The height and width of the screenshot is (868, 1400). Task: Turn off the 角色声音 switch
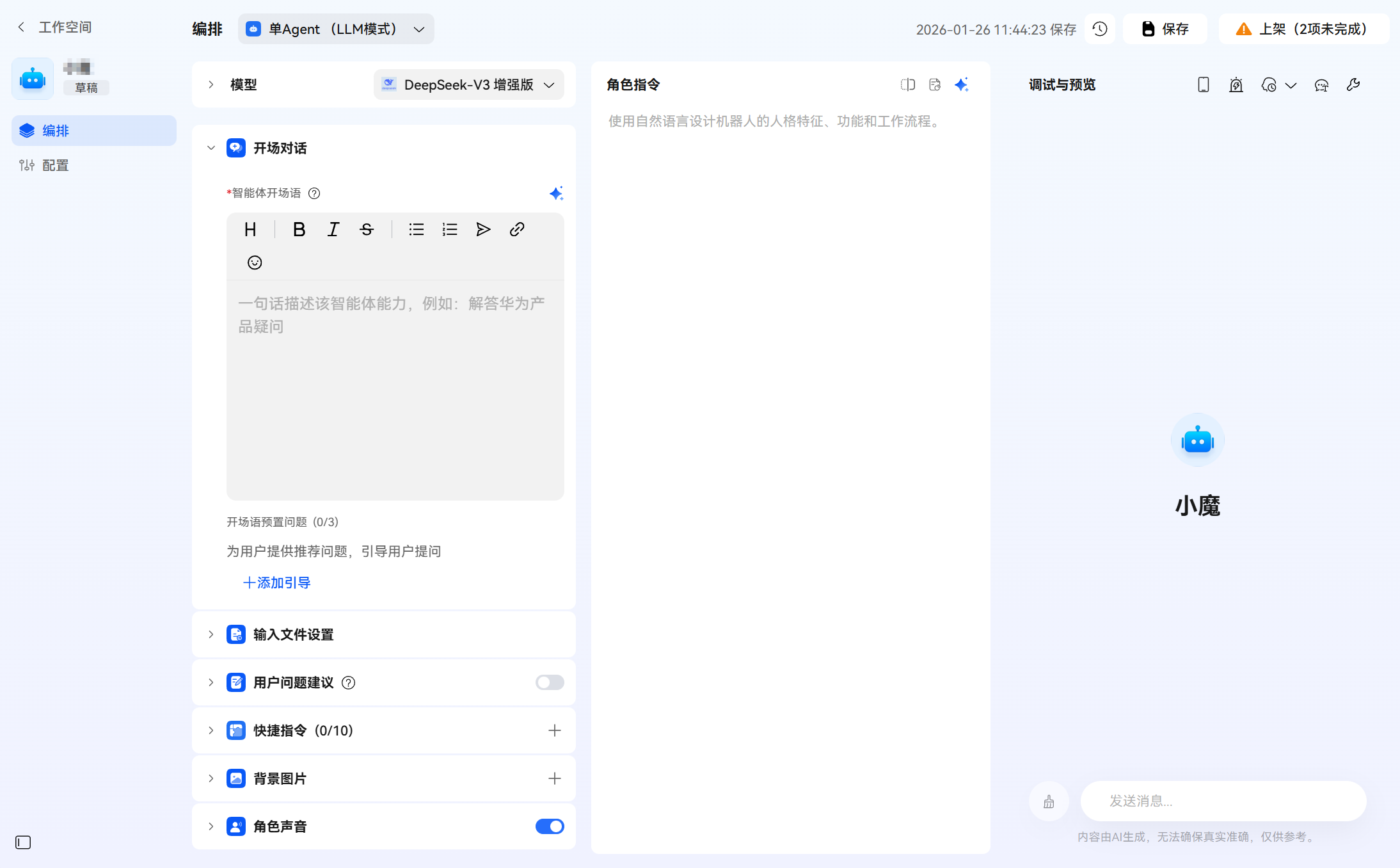[x=550, y=826]
